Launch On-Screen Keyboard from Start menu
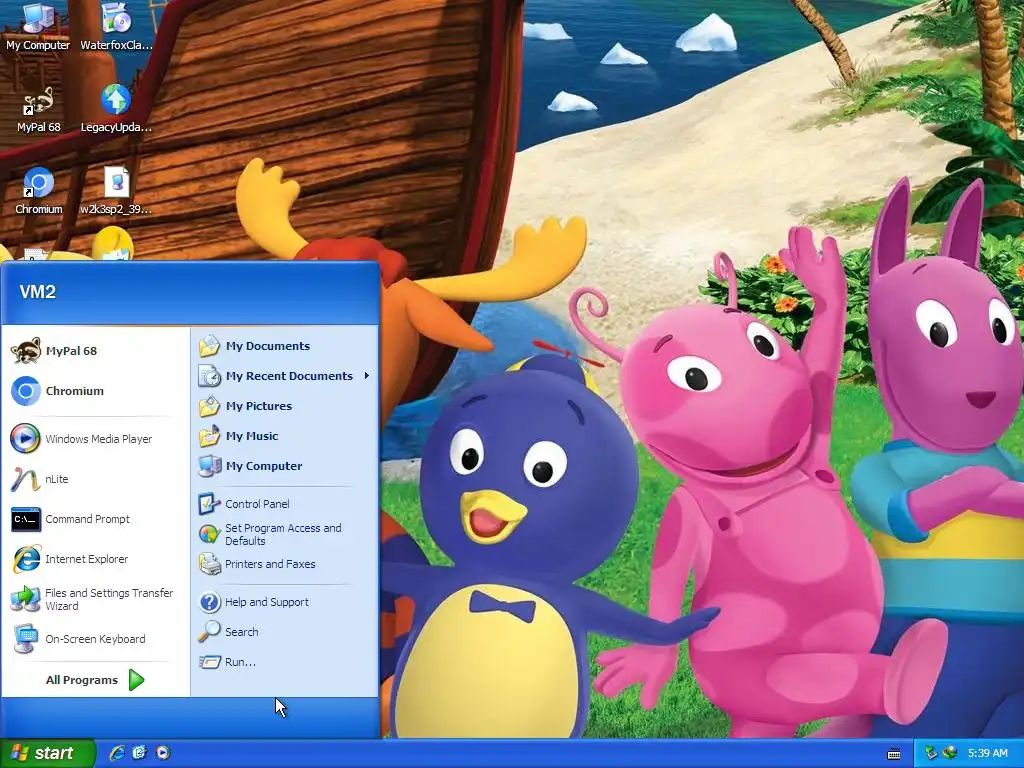The width and height of the screenshot is (1024, 768). tap(95, 639)
